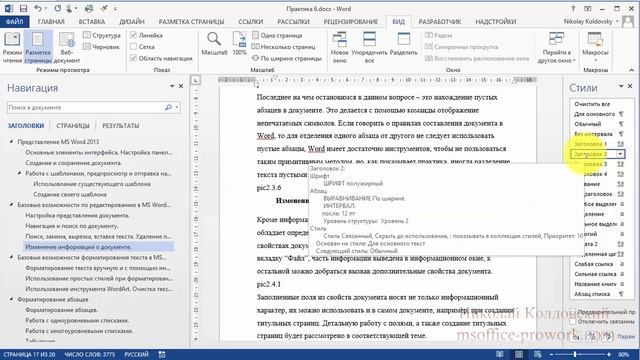The height and width of the screenshot is (360, 640).
Task: Show РЕЗУЛЬТАТЫ tab in Navigation pane
Action: click(120, 126)
